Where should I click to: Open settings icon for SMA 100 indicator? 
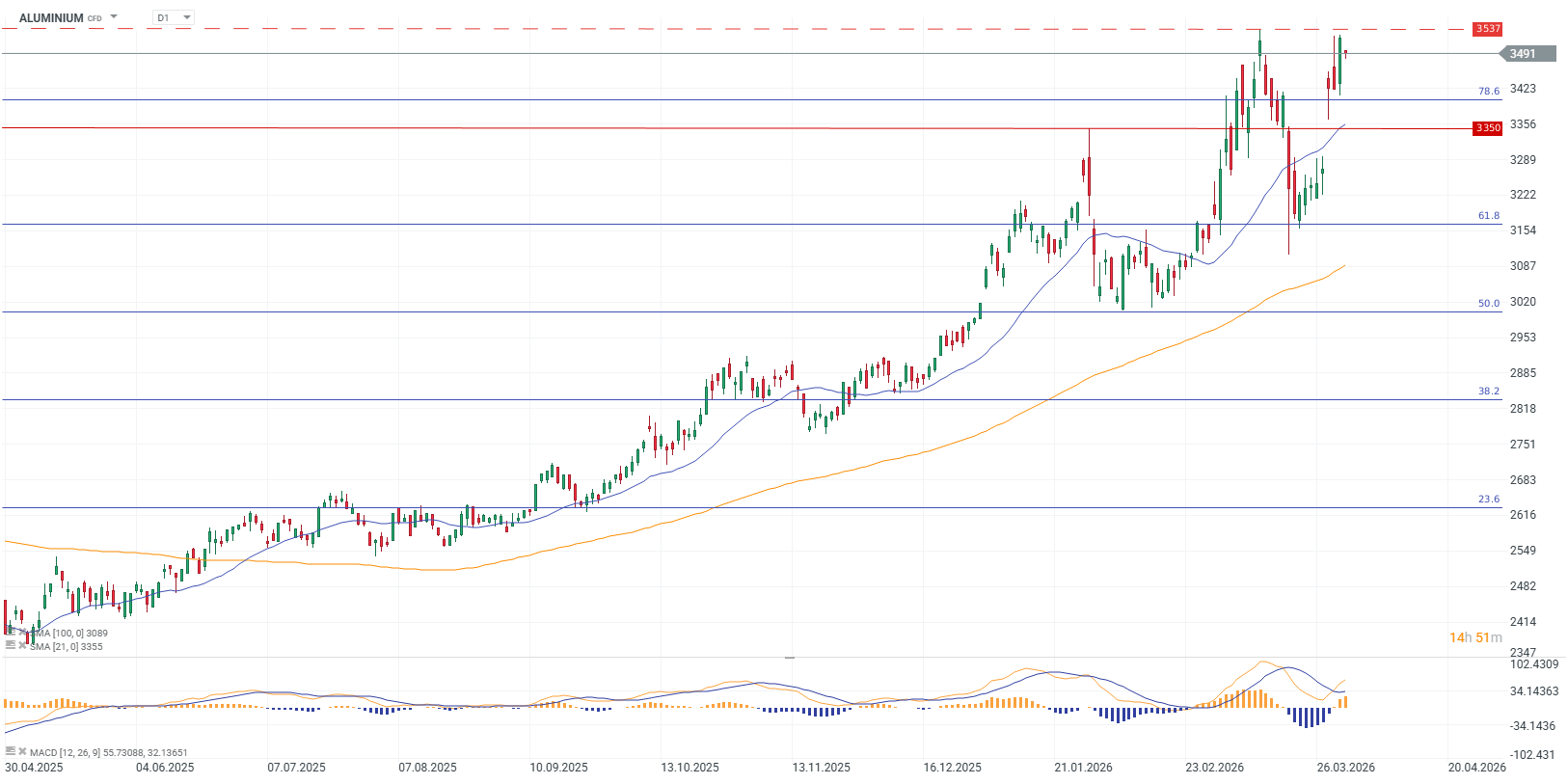click(10, 633)
